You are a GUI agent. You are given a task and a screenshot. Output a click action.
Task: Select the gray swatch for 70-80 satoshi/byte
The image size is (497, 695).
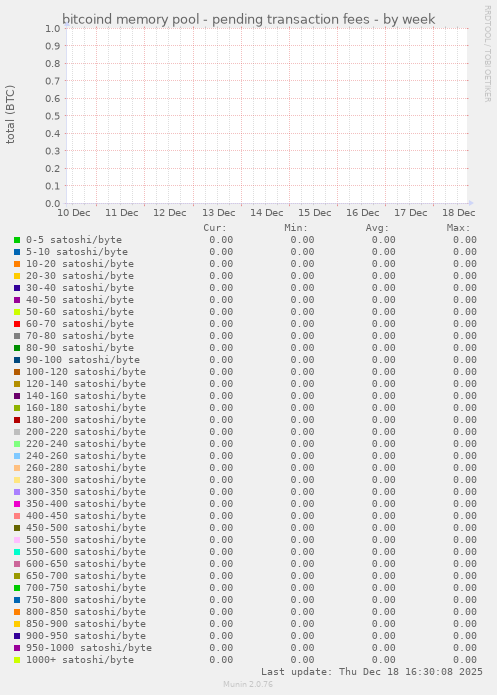[x=17, y=336]
